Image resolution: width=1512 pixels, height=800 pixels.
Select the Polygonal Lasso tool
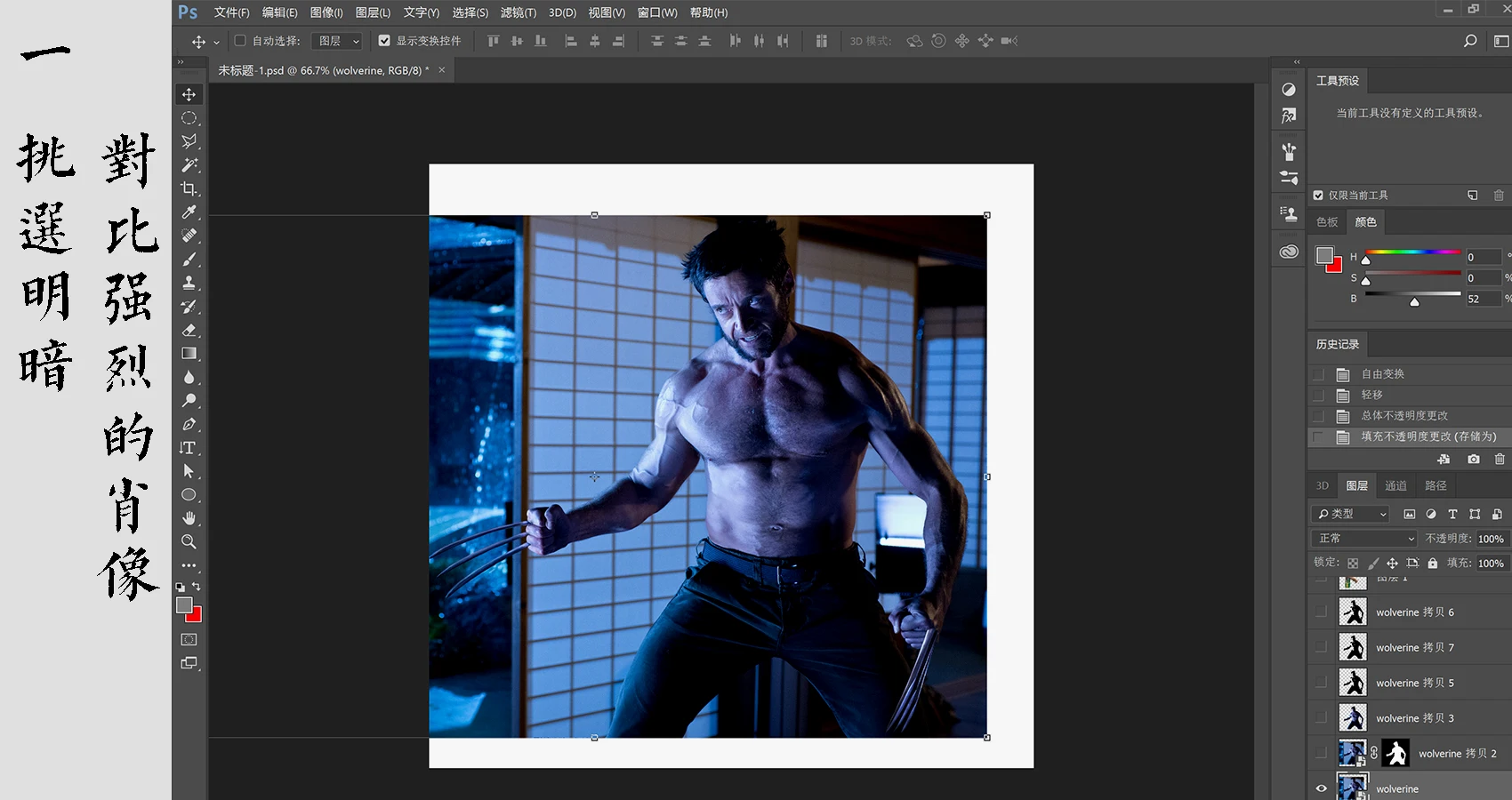point(189,141)
